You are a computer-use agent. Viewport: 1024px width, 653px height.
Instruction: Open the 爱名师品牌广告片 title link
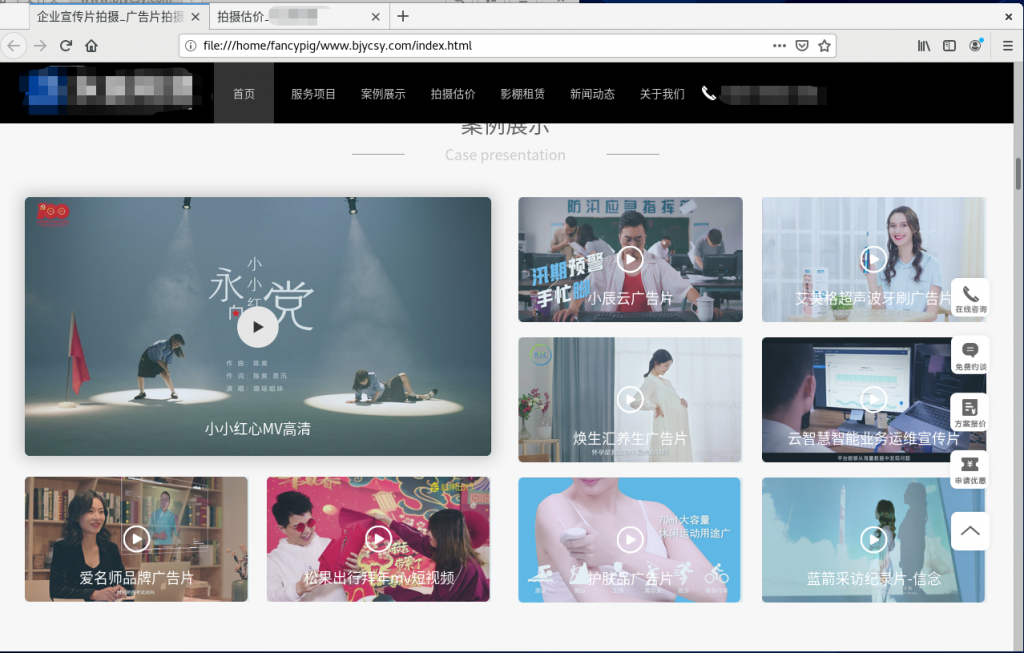(x=136, y=578)
